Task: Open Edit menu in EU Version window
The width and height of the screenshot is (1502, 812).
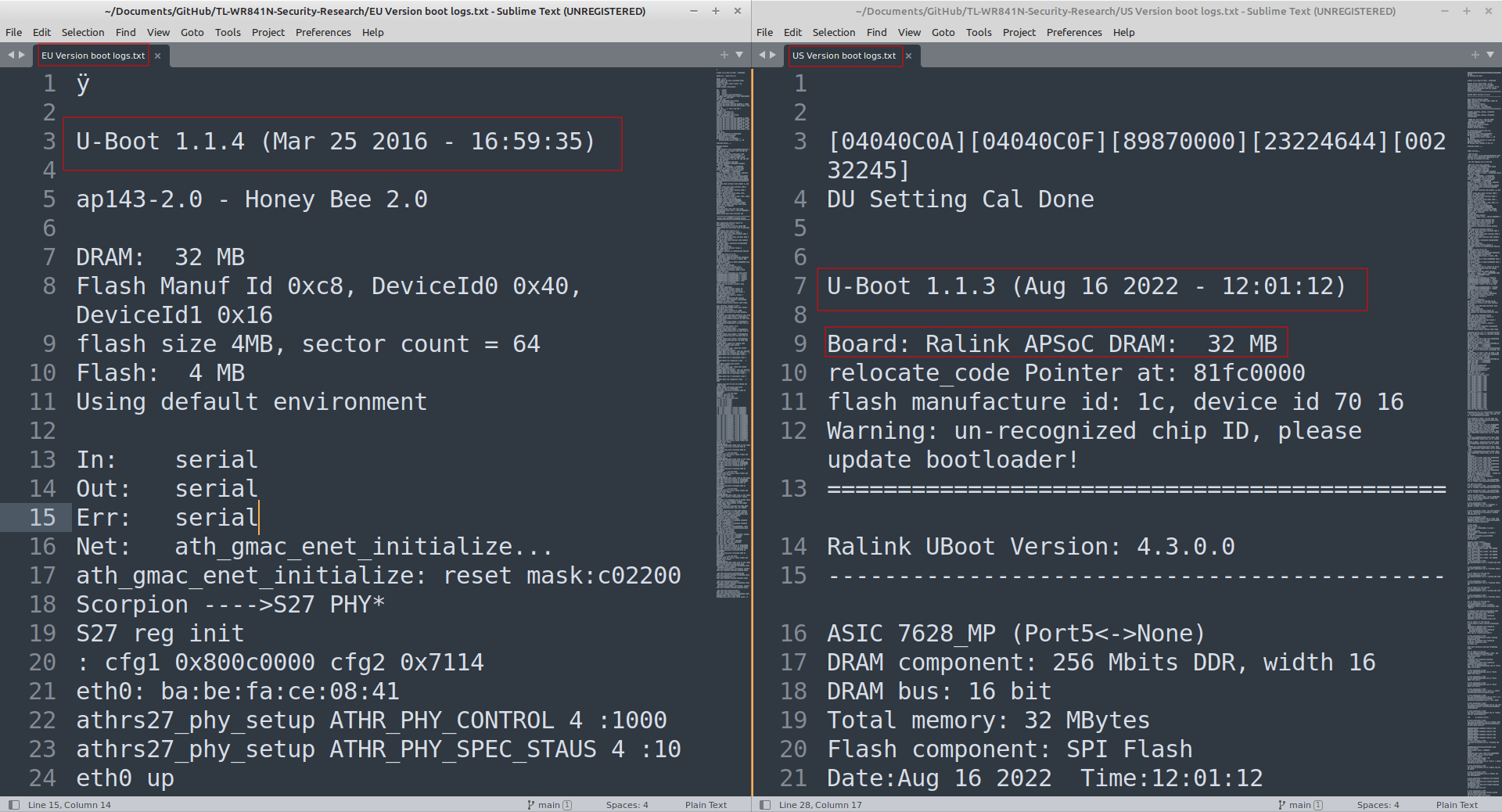Action: (x=41, y=32)
